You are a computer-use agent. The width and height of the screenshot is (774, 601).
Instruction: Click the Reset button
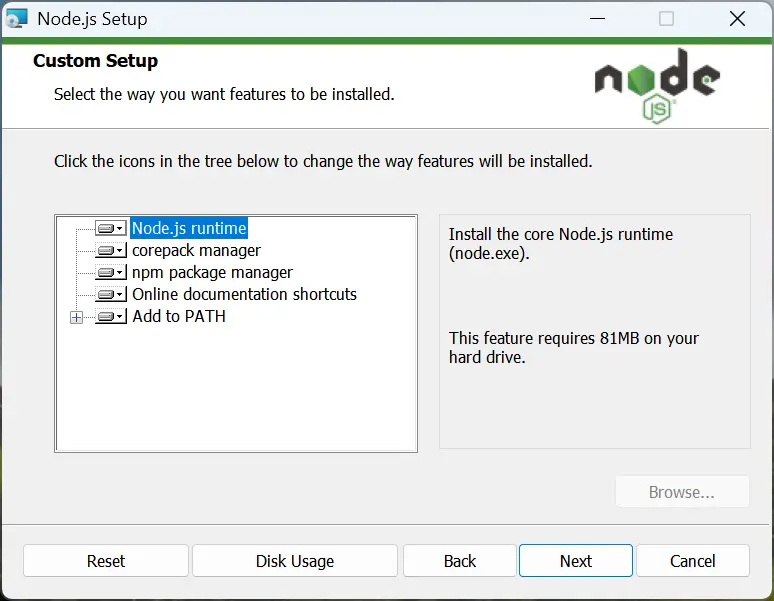tap(106, 561)
